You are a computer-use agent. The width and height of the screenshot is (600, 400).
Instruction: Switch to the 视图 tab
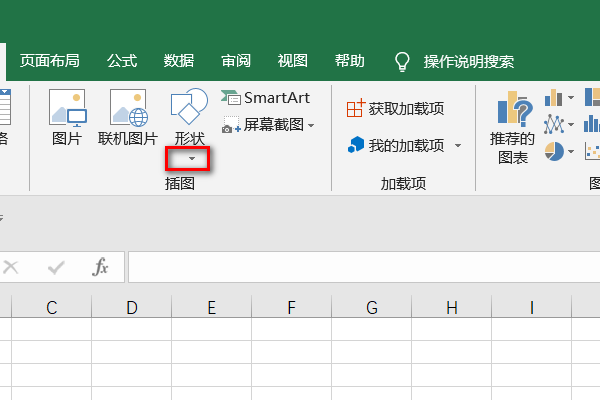(x=293, y=61)
